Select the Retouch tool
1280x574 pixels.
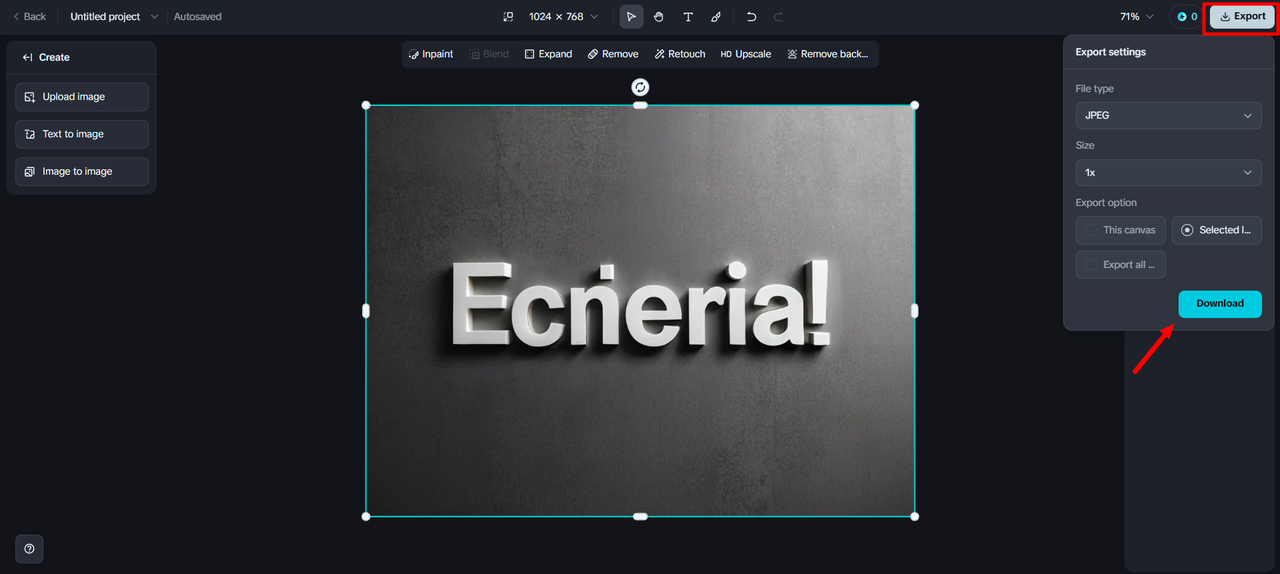[x=680, y=54]
